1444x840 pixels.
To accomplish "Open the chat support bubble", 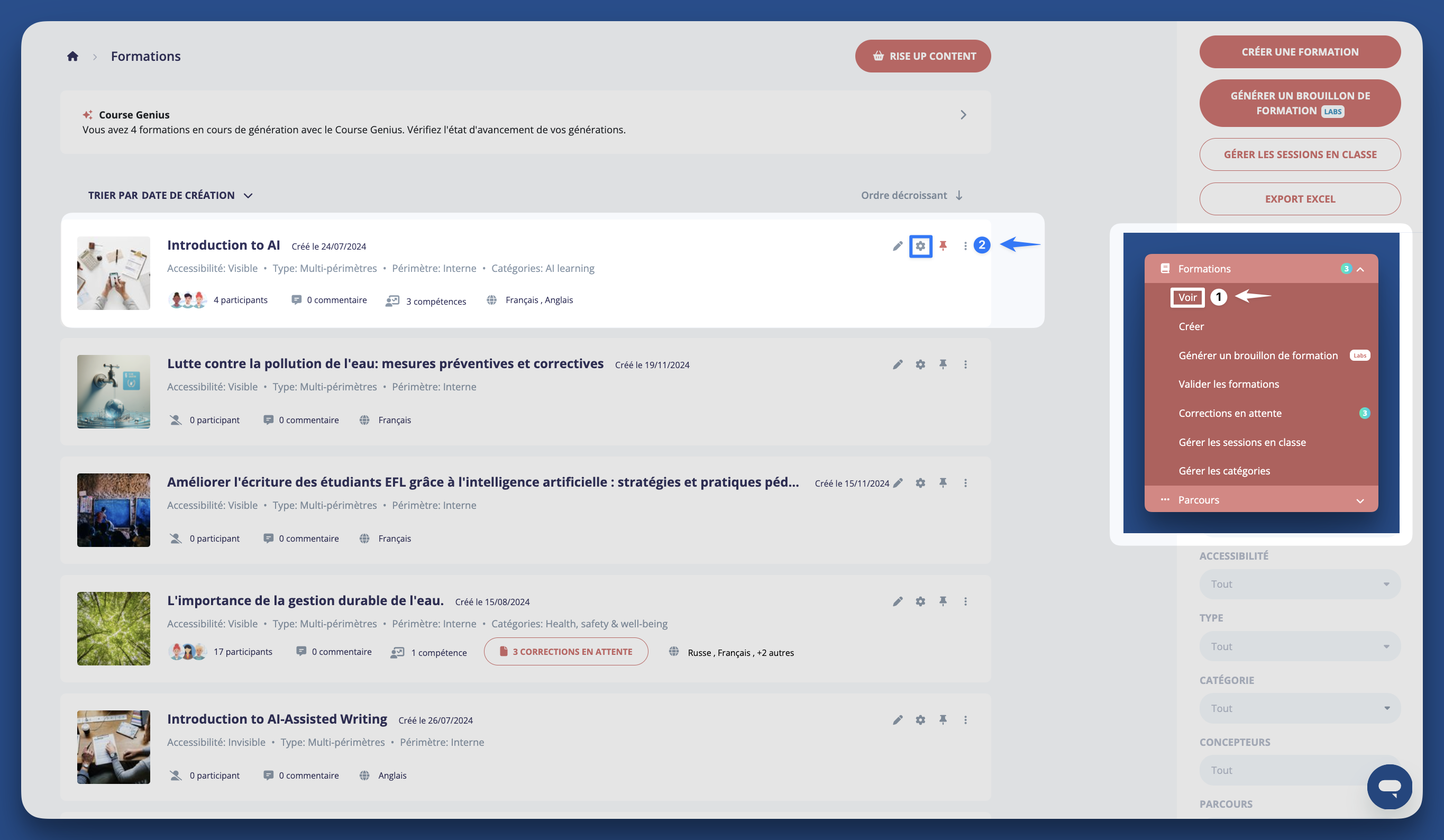I will coord(1389,786).
